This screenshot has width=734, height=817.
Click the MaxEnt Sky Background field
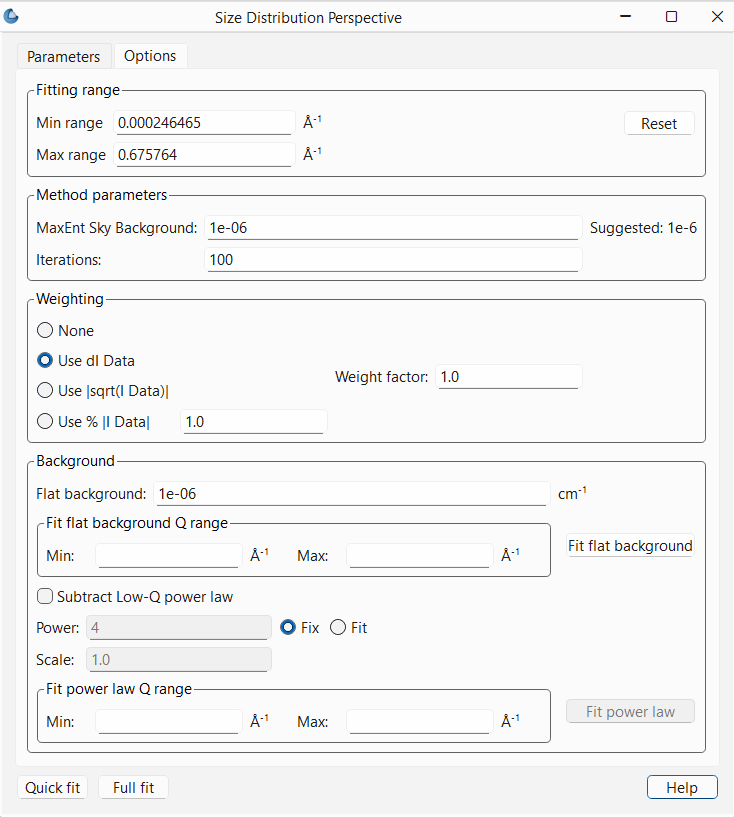[x=392, y=228]
